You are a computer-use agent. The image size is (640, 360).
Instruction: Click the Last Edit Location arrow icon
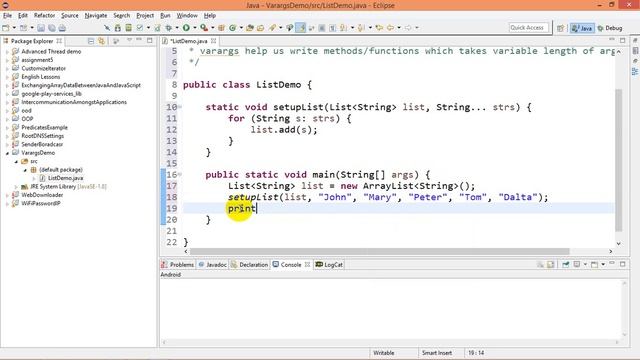379,28
